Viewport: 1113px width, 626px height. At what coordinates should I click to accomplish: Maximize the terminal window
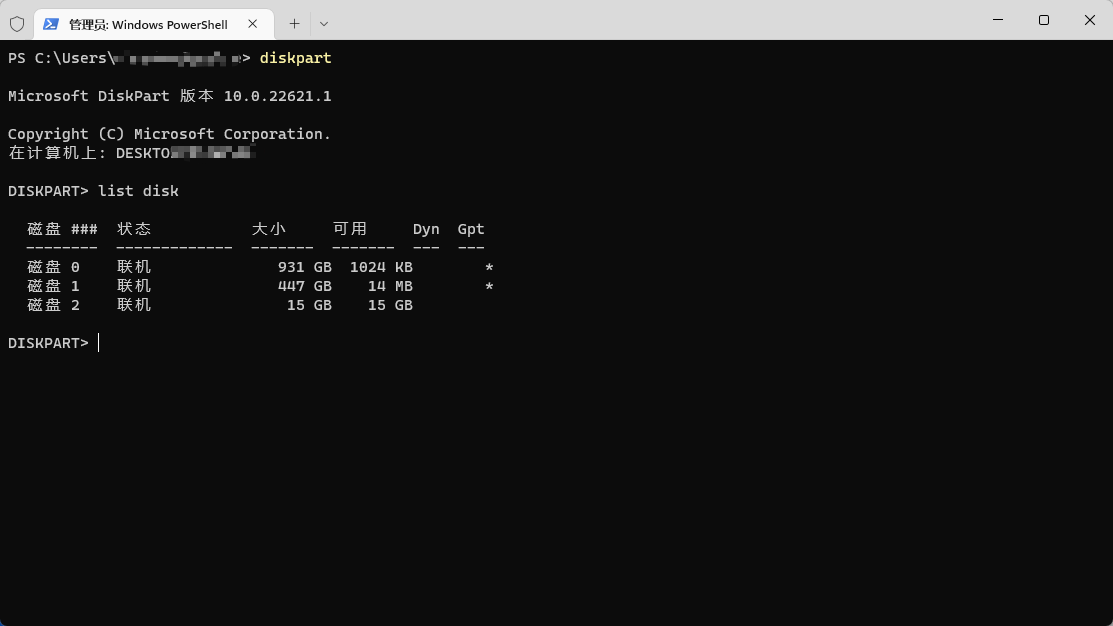(x=1043, y=20)
